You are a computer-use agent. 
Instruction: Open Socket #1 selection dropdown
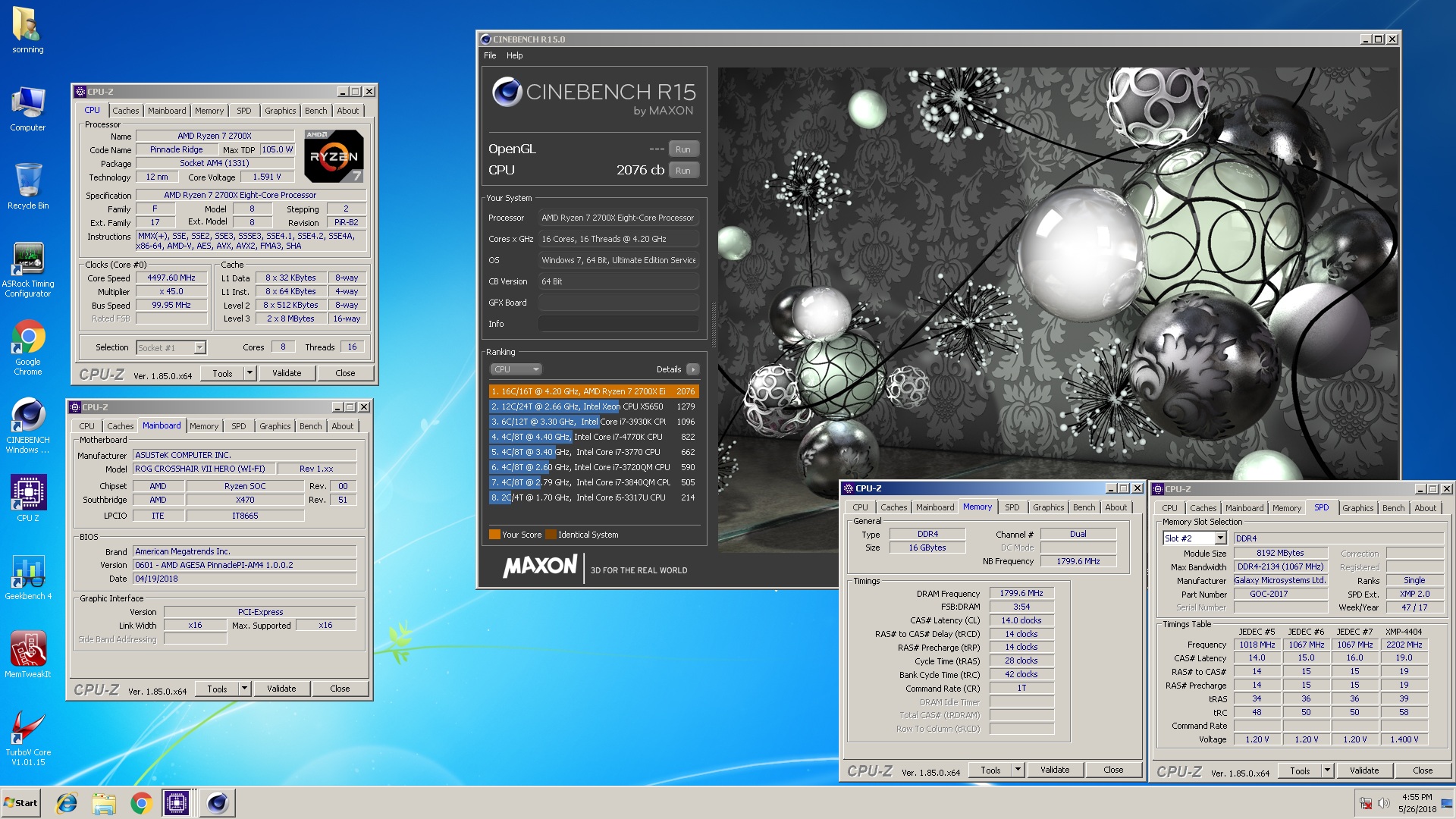(171, 347)
